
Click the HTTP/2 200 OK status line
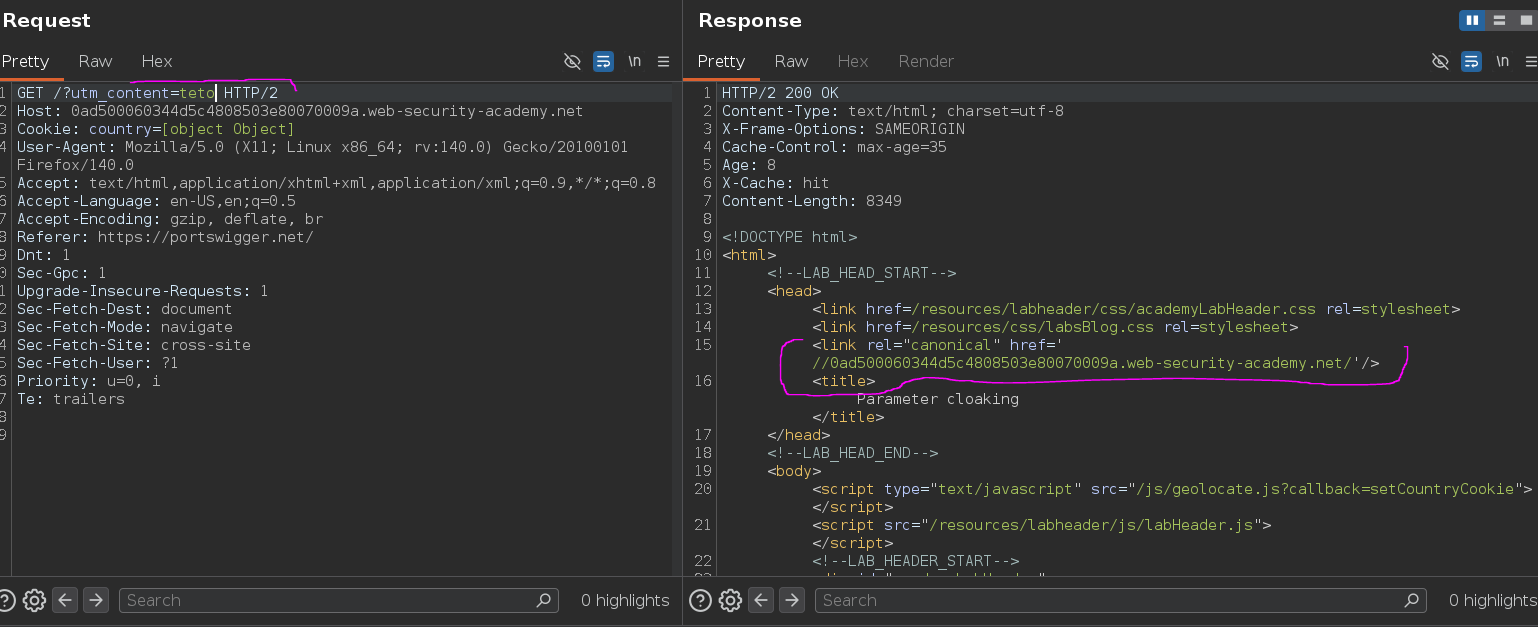click(780, 93)
